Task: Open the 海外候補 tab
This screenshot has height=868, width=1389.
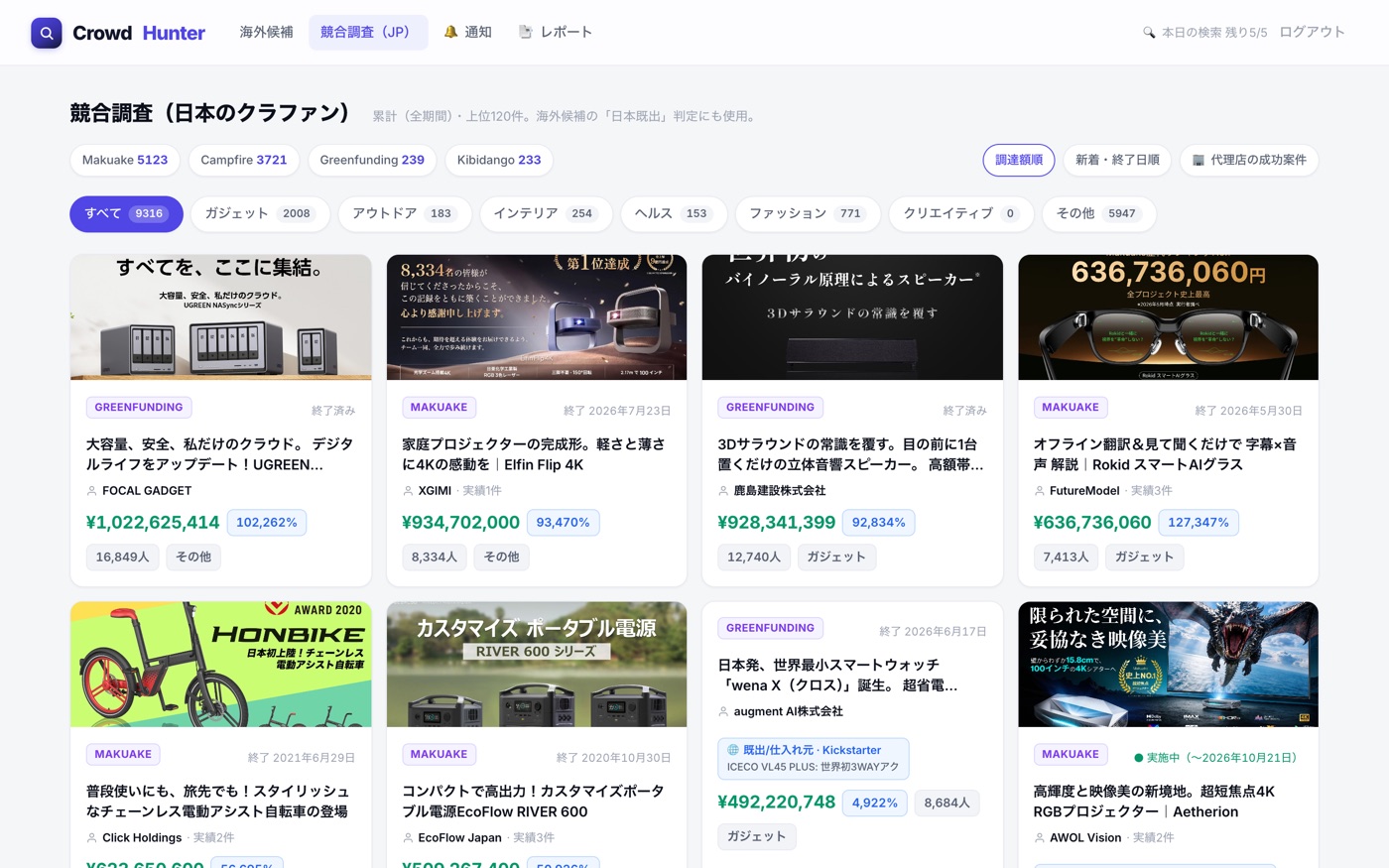Action: coord(267,32)
